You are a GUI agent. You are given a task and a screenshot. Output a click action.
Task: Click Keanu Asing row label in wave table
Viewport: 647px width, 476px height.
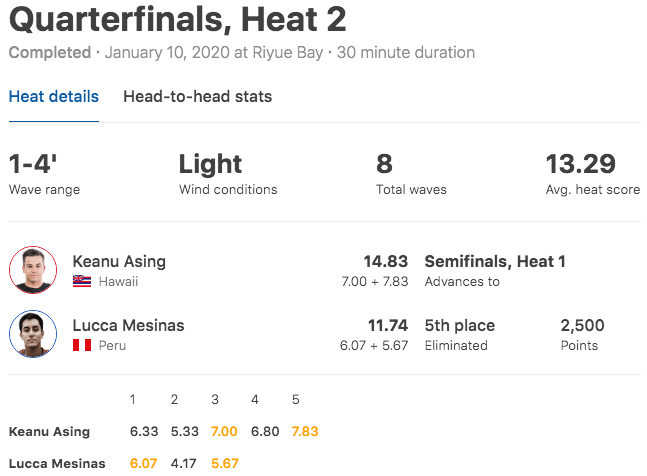pos(49,432)
